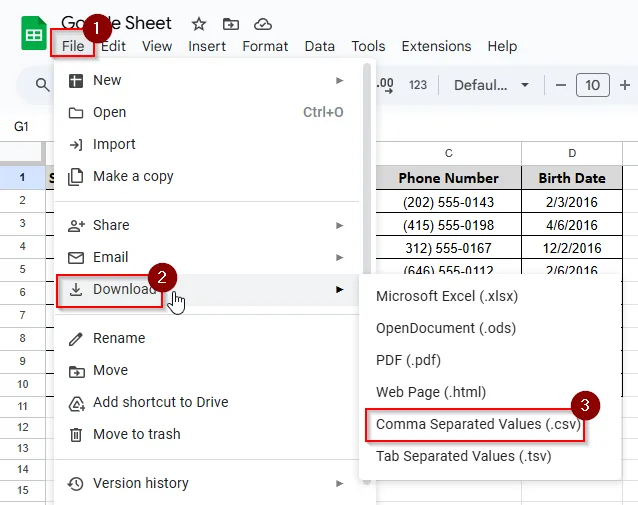Increase font size with plus button
The height and width of the screenshot is (505, 638).
coord(625,85)
